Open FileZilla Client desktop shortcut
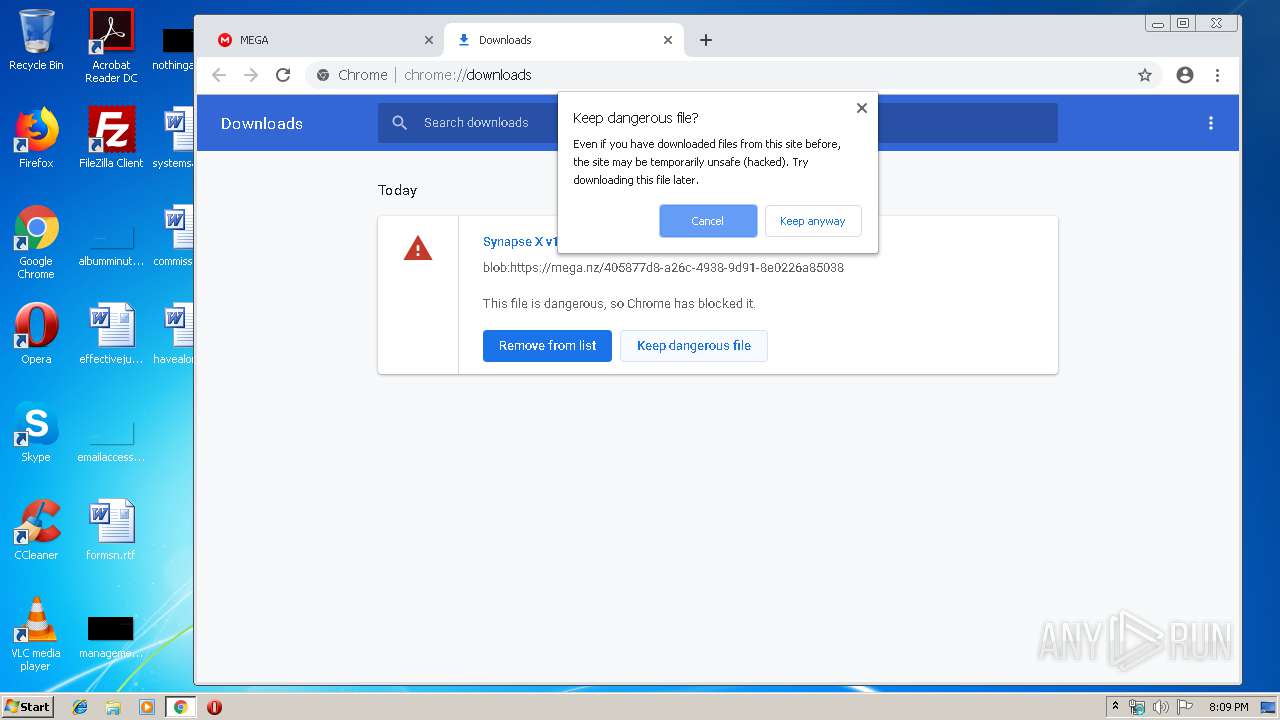Image resolution: width=1280 pixels, height=720 pixels. [x=111, y=138]
